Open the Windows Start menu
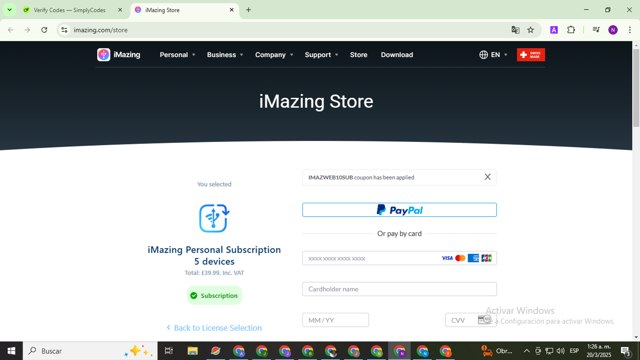 point(11,351)
